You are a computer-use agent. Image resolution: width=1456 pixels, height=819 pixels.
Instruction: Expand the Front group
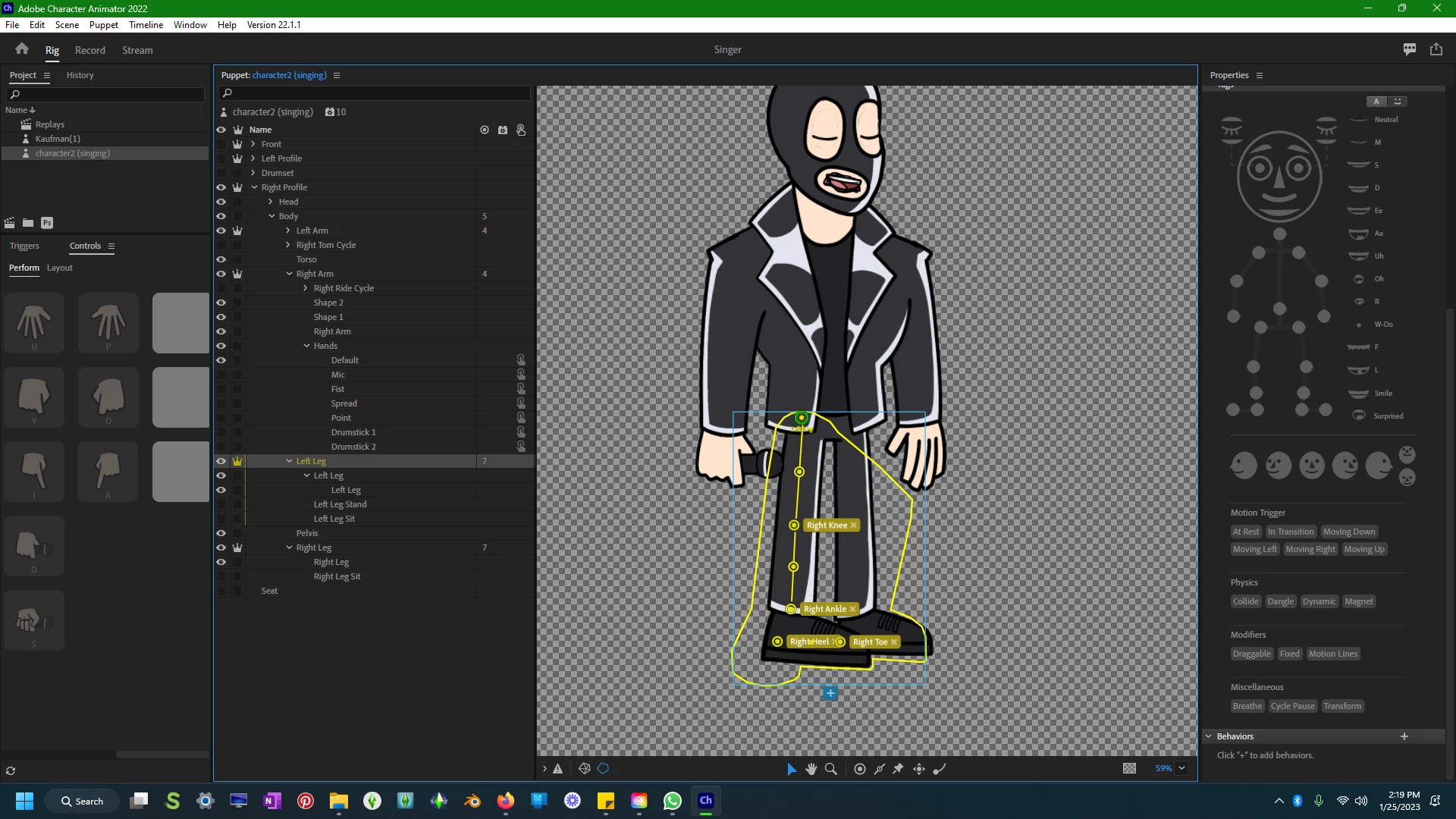(x=253, y=144)
